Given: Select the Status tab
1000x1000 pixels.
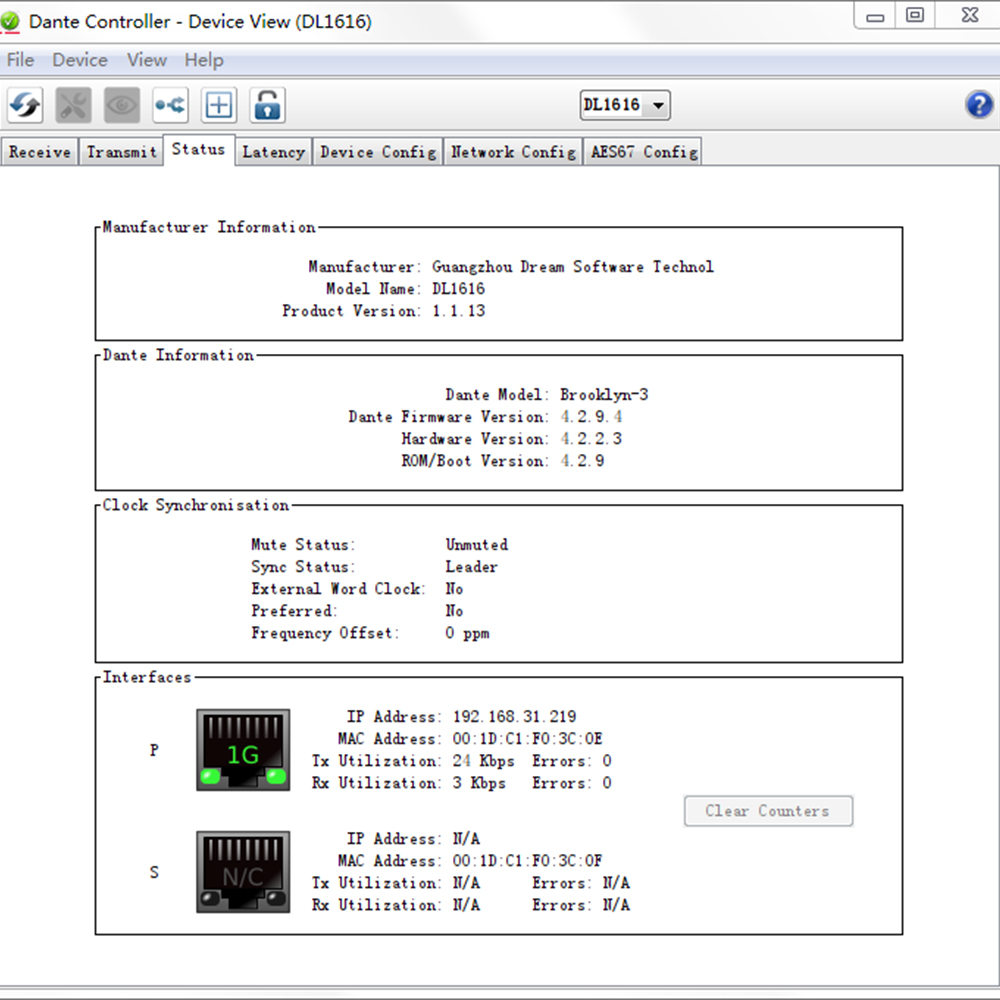Looking at the screenshot, I should coord(198,149).
